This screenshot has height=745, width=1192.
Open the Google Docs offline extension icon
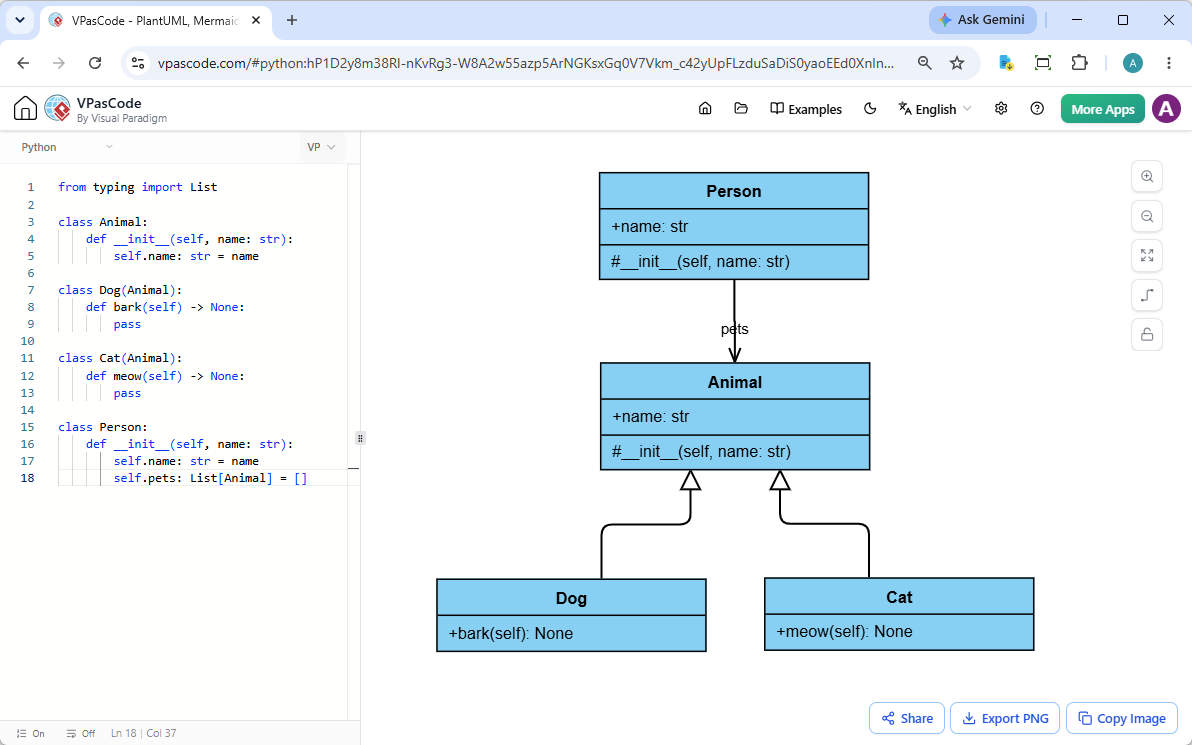coord(1007,63)
